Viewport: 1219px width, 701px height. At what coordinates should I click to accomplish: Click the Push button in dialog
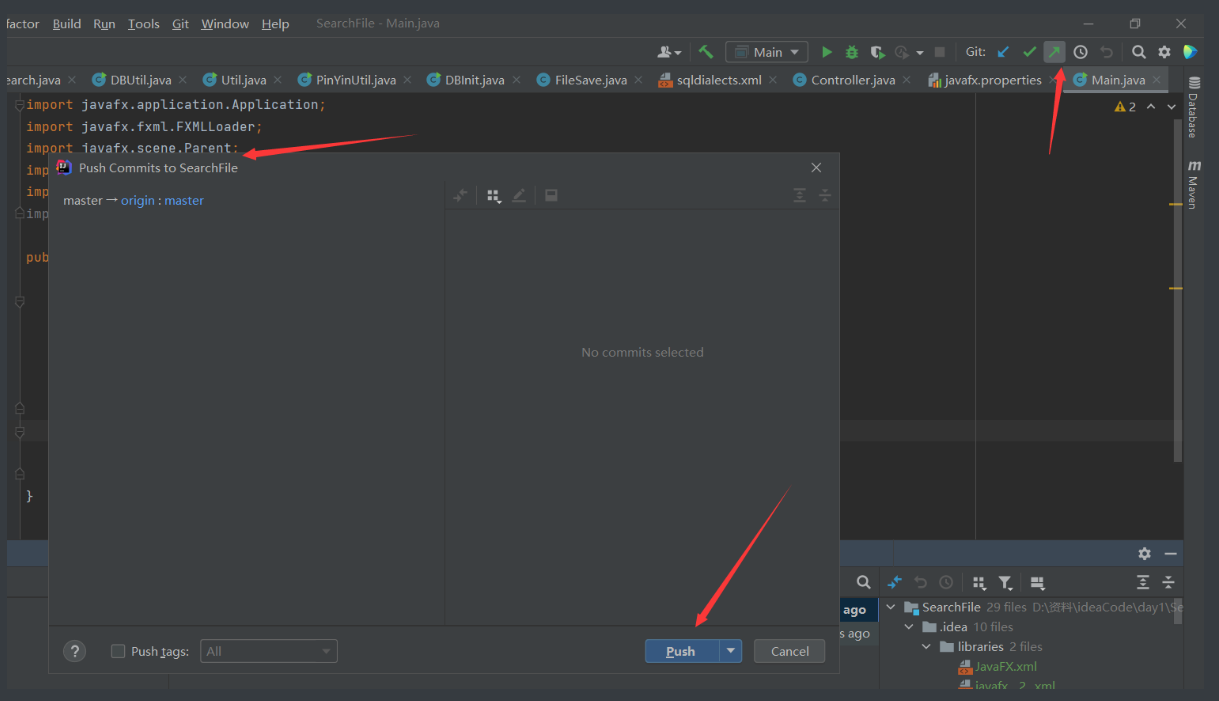[682, 651]
